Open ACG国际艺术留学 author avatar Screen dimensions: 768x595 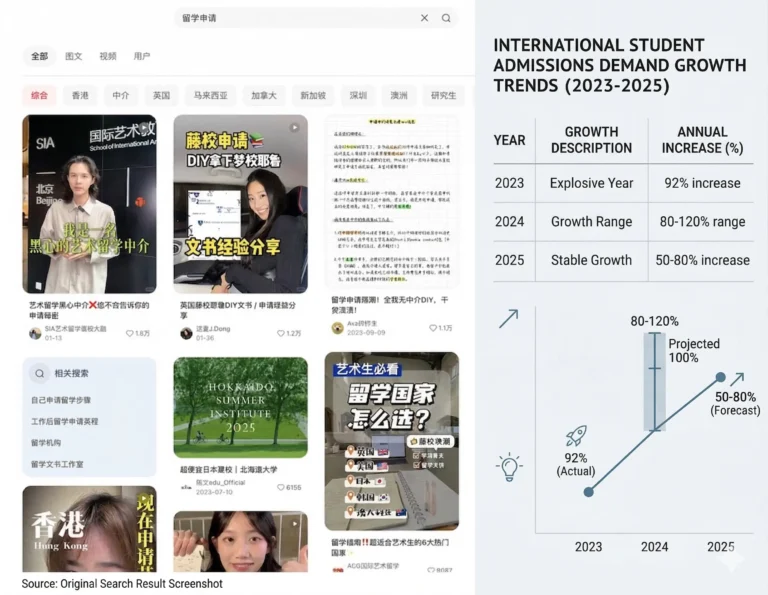pyautogui.click(x=337, y=570)
